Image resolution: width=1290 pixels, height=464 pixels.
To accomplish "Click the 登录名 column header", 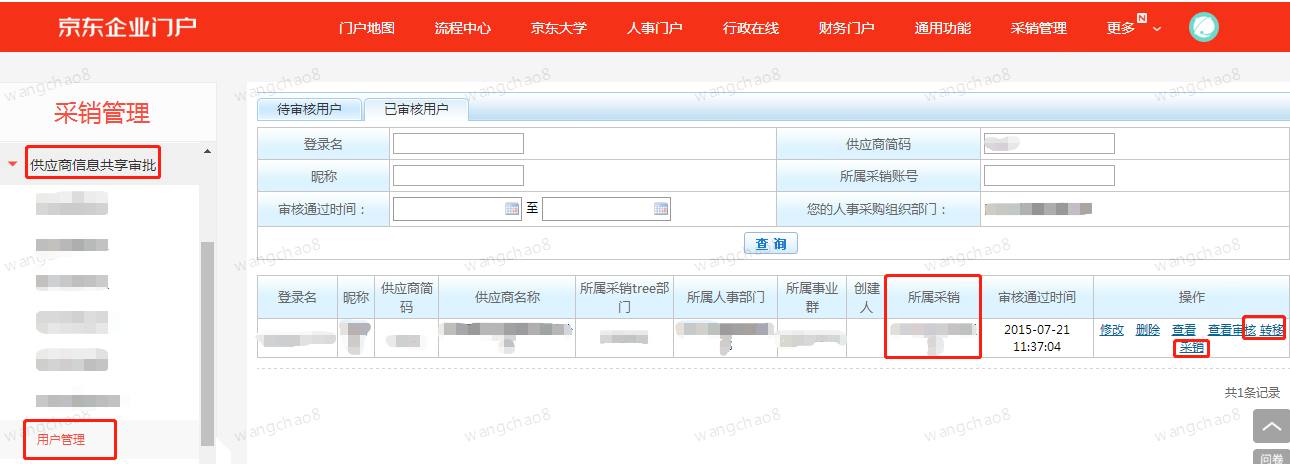I will [x=297, y=298].
